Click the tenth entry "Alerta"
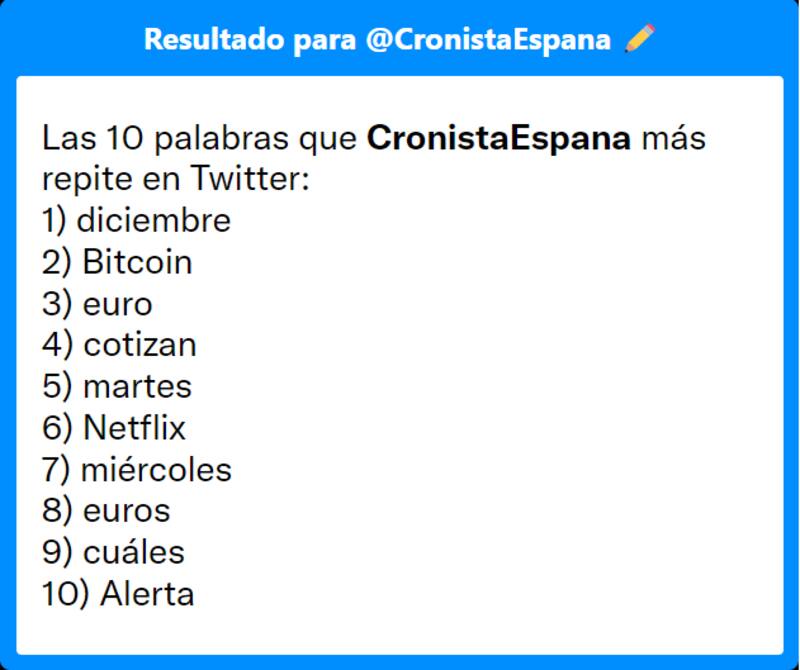800x670 pixels. pos(147,594)
